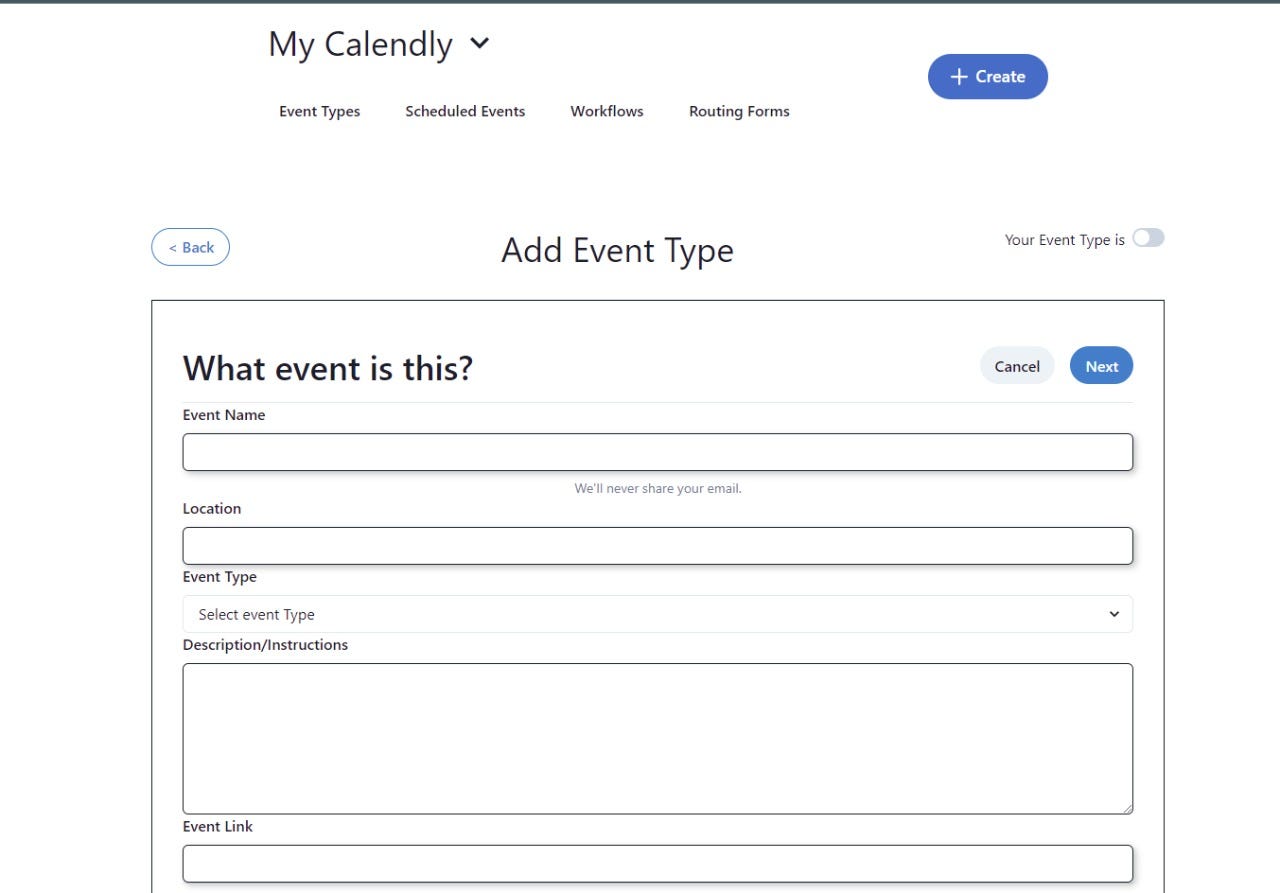
Task: Open the Event Types tab
Action: click(x=319, y=111)
